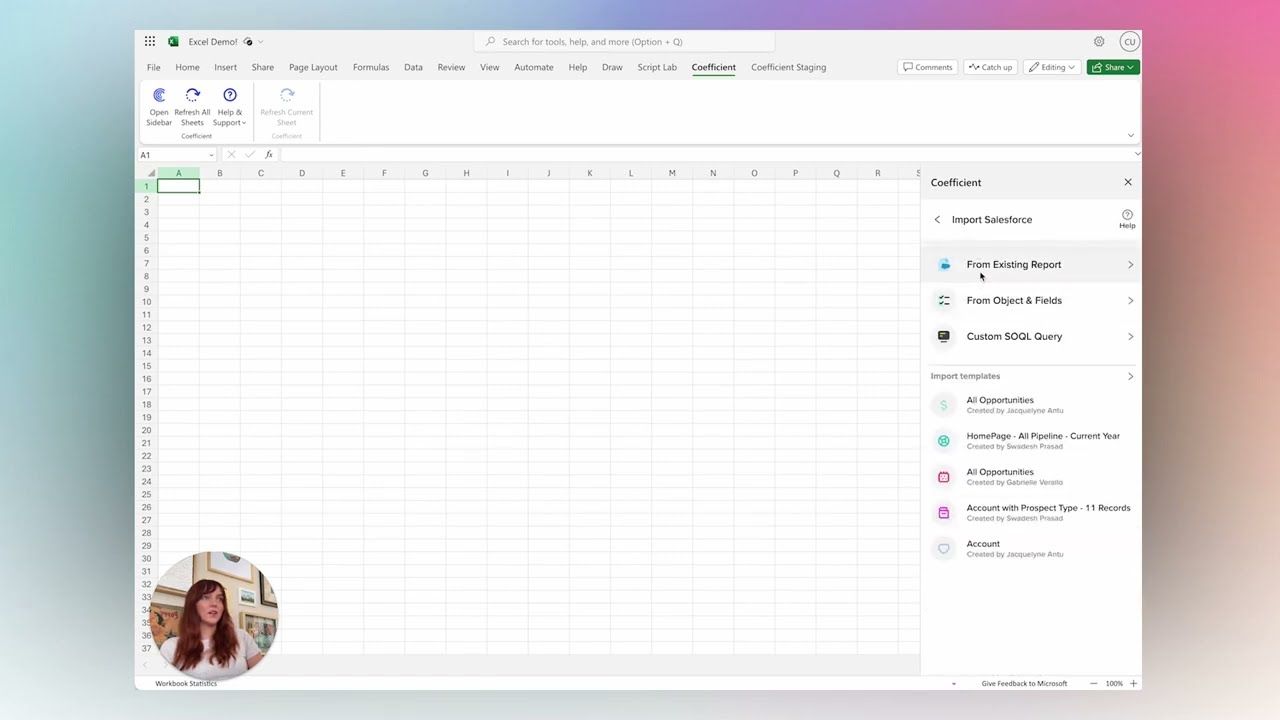The image size is (1280, 720).
Task: Select column M header
Action: pyautogui.click(x=672, y=173)
